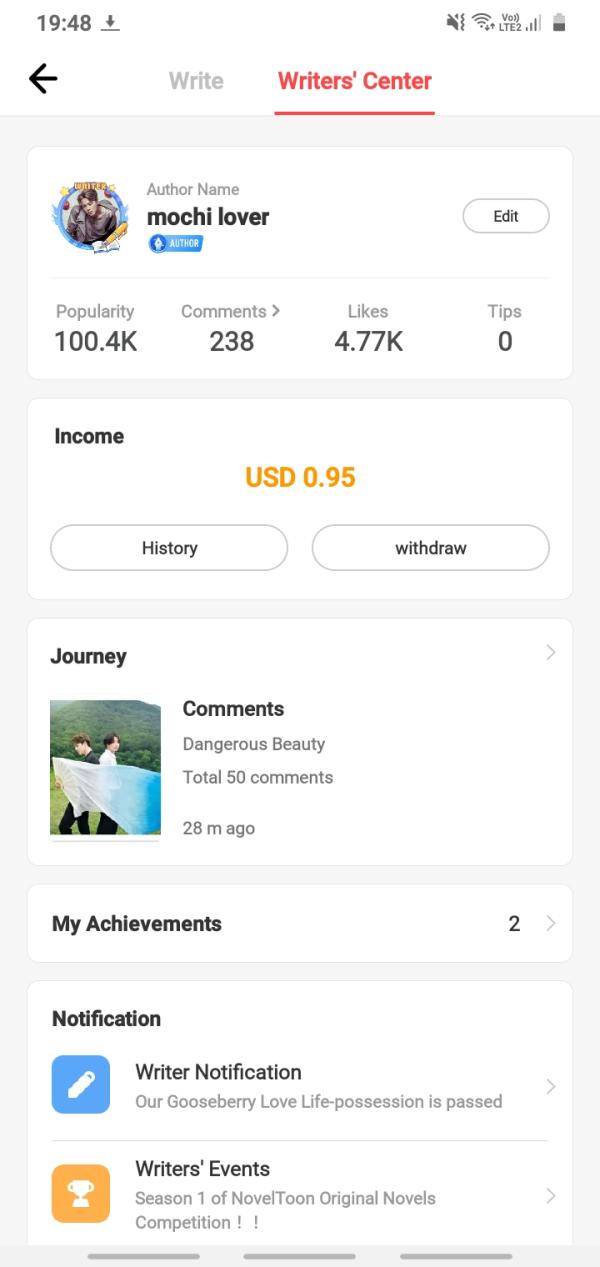Tap the withdraw button
600x1267 pixels.
point(430,548)
